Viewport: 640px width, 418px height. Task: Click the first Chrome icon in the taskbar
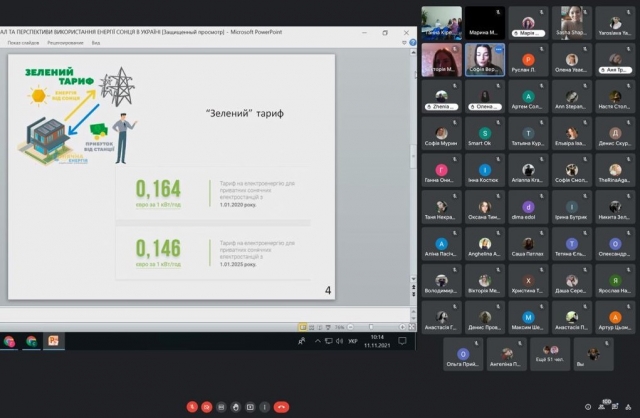(x=9, y=341)
